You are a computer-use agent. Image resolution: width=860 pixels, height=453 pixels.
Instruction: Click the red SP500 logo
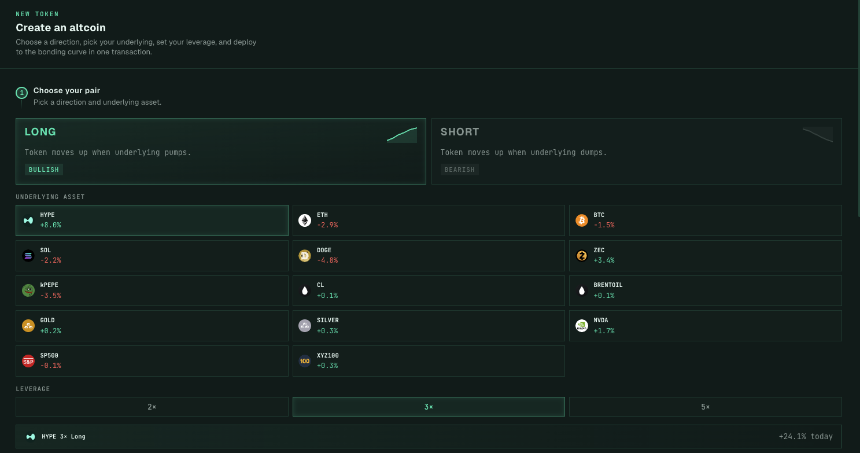[x=29, y=361]
